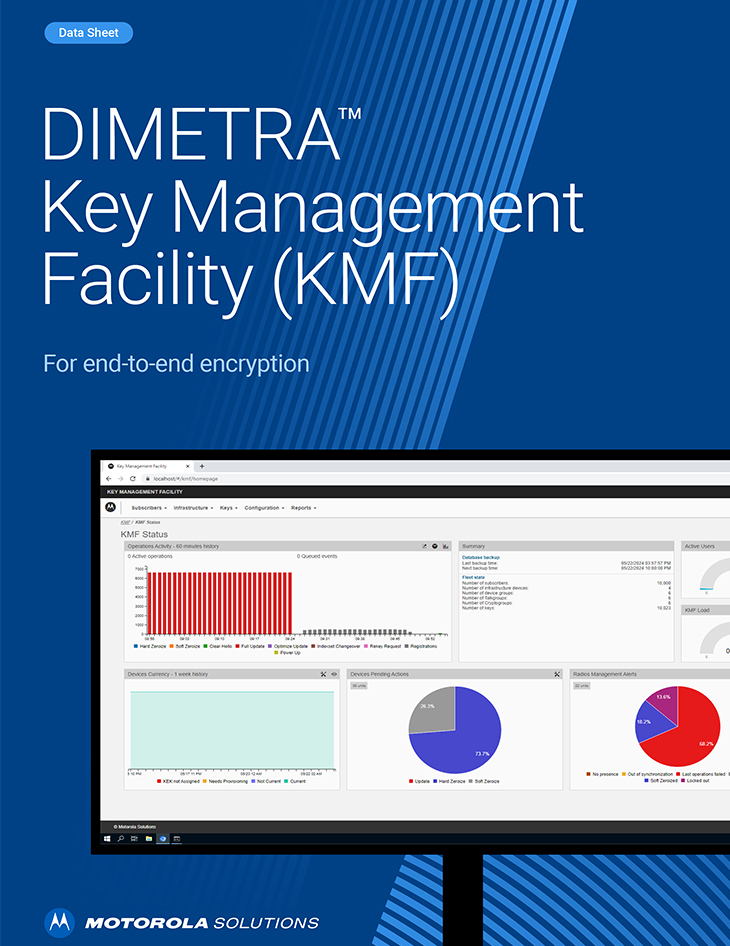Click the Motorola logo in the KMF nav

pos(110,507)
